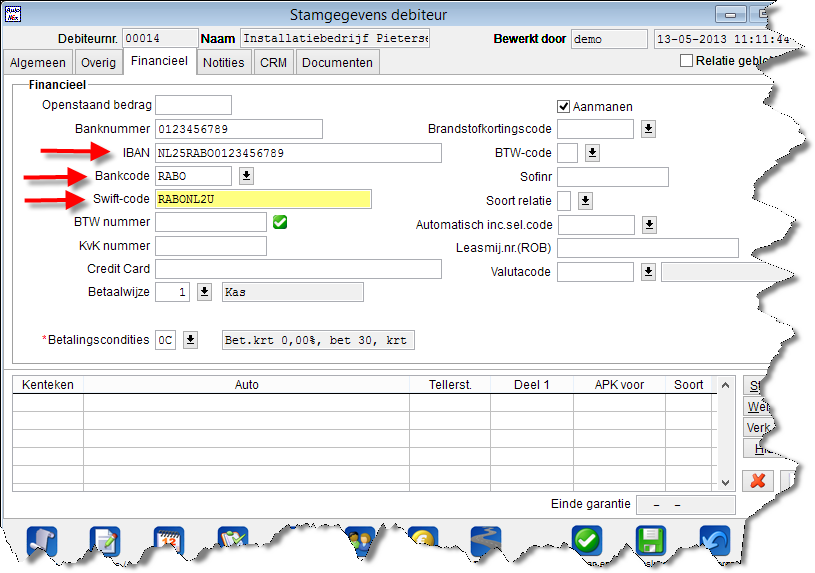The height and width of the screenshot is (573, 815).
Task: Click the Kenteken column header
Action: (x=48, y=385)
